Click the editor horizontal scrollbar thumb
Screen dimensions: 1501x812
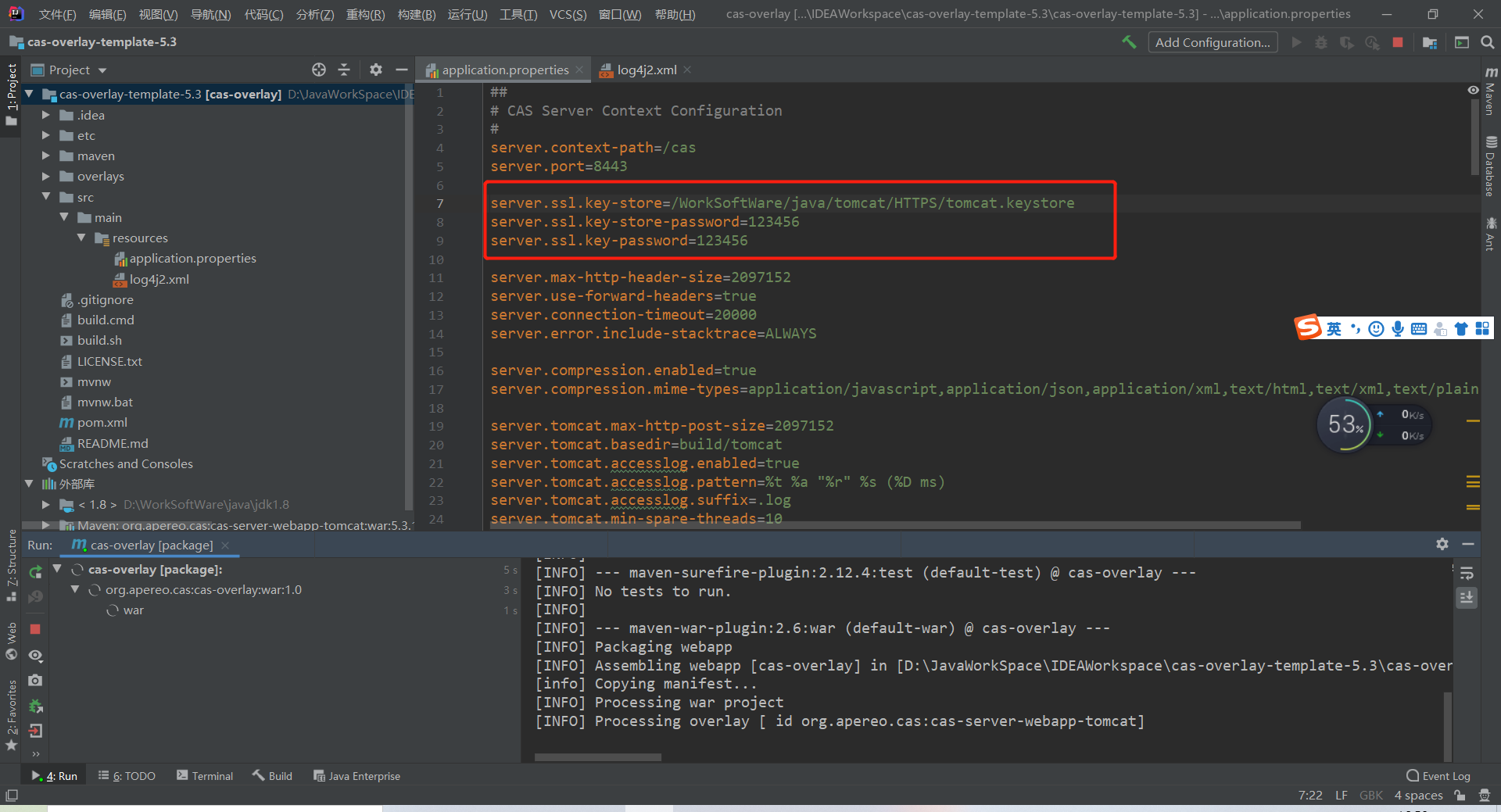(895, 525)
